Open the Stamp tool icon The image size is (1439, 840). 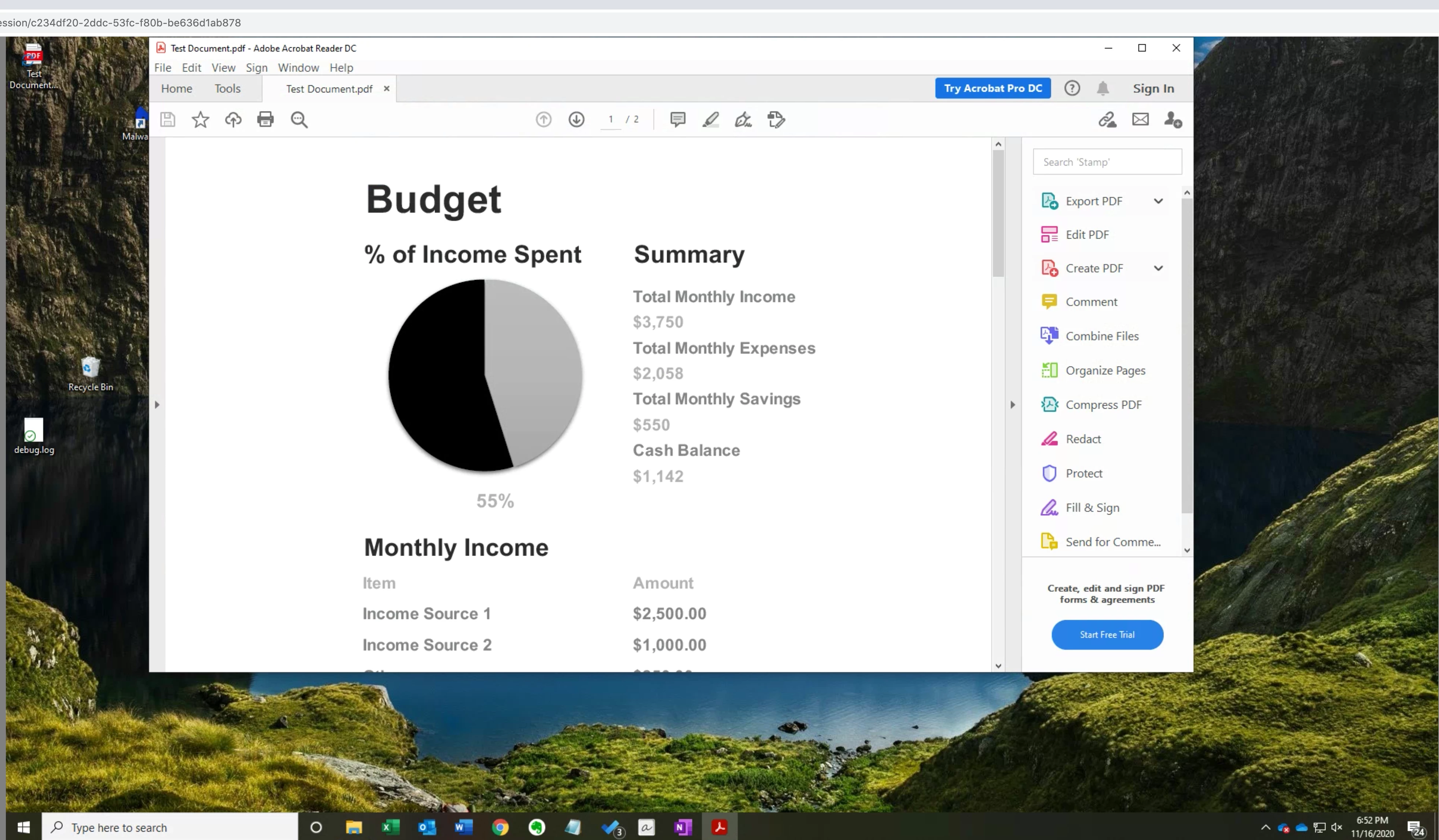(776, 119)
